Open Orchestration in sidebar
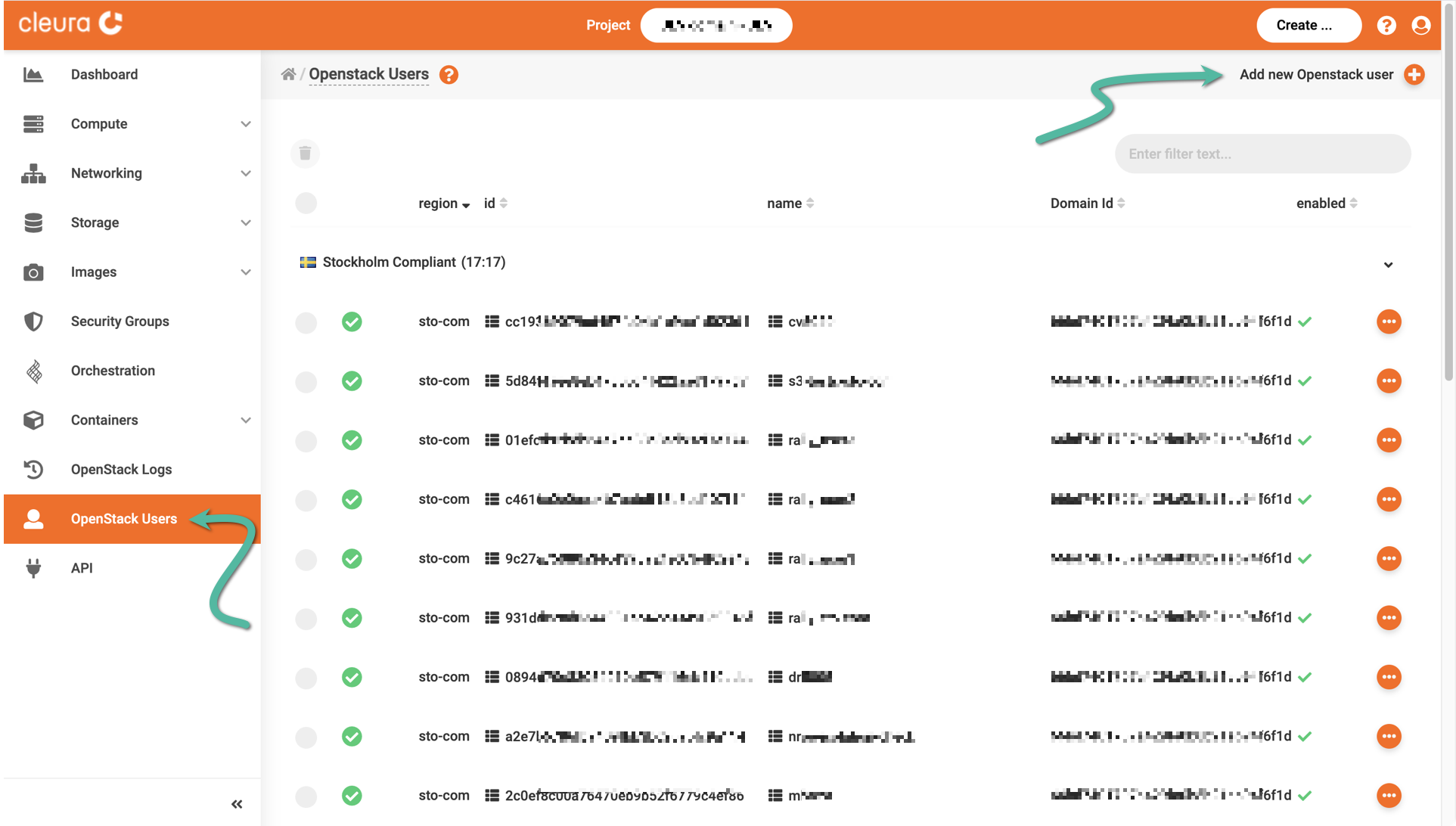The image size is (1456, 826). click(x=113, y=371)
